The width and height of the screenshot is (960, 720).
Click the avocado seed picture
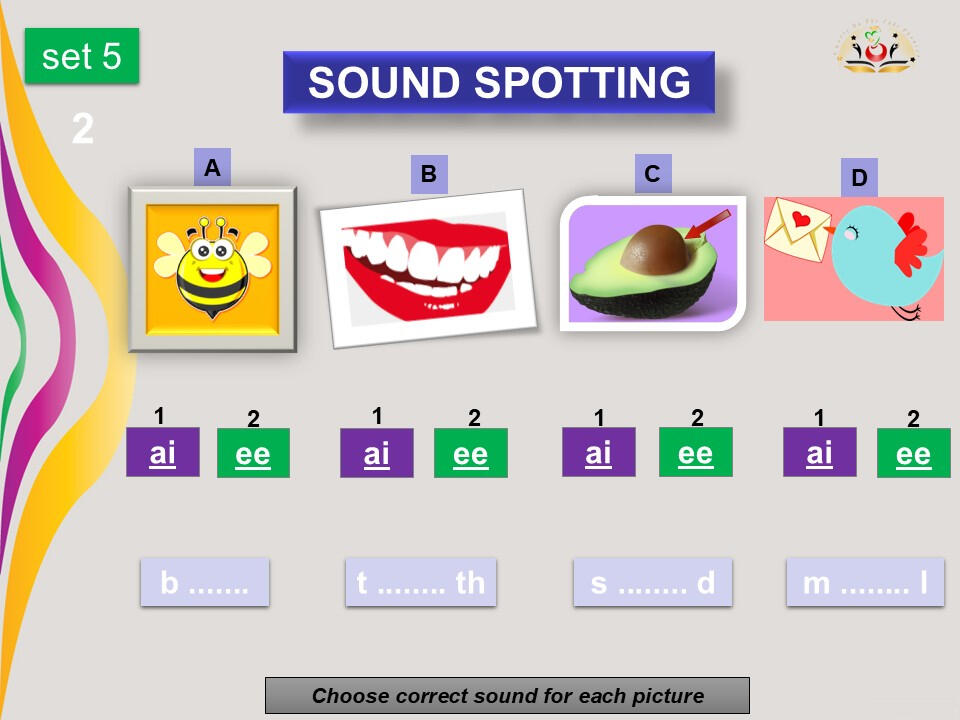653,263
